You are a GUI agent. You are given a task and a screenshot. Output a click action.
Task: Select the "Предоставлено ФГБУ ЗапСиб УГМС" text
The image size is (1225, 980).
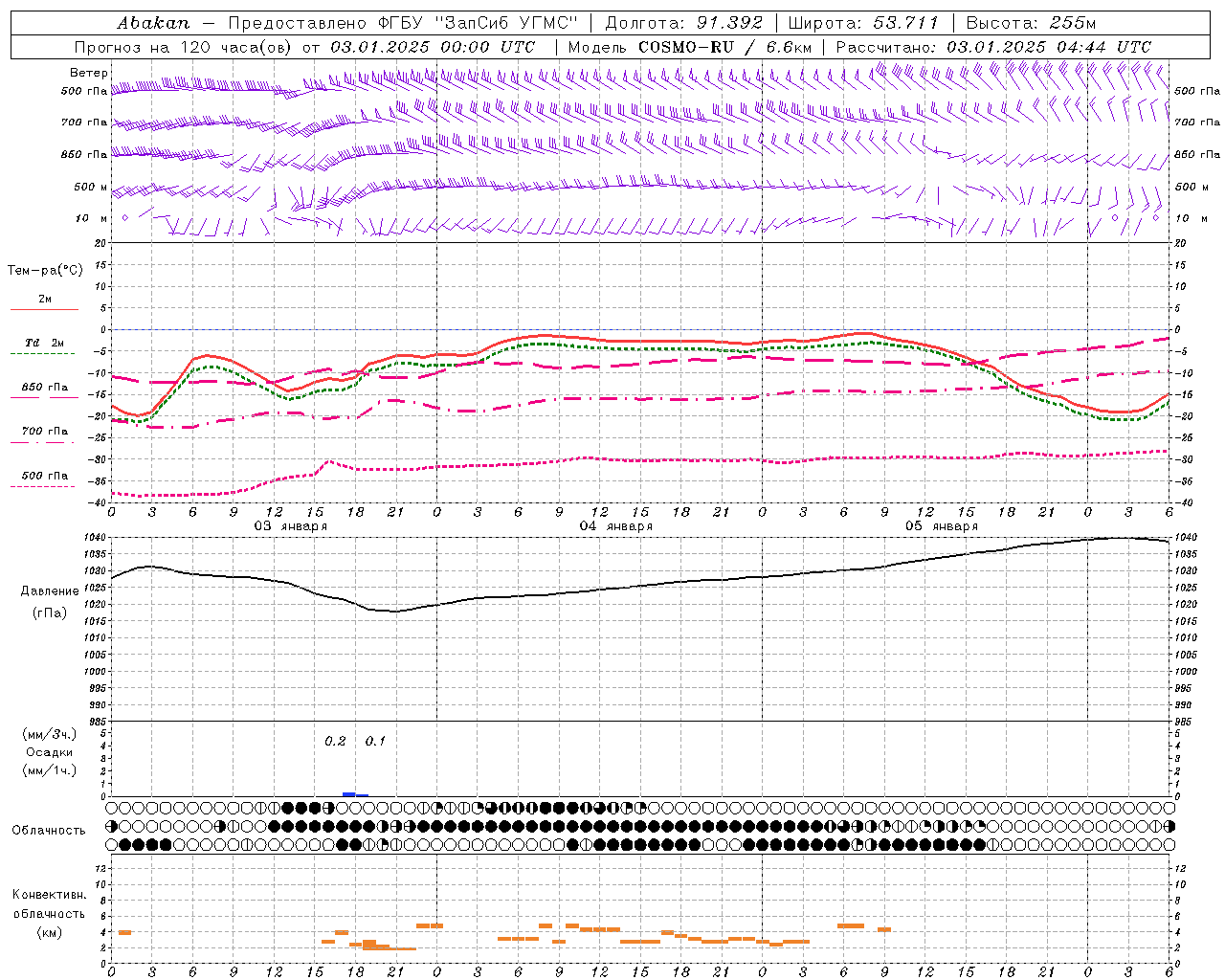403,23
